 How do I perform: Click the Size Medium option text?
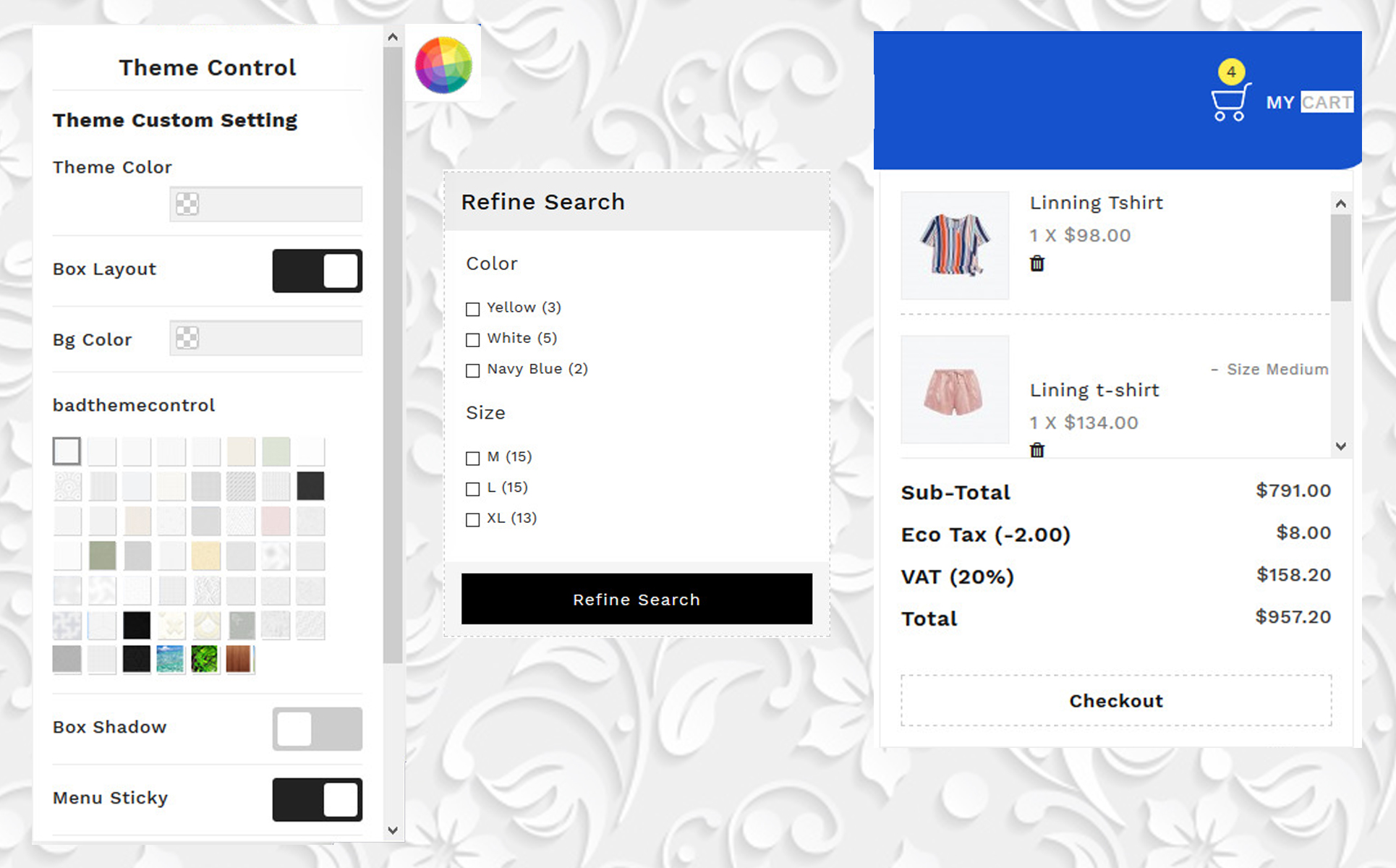pyautogui.click(x=1277, y=369)
